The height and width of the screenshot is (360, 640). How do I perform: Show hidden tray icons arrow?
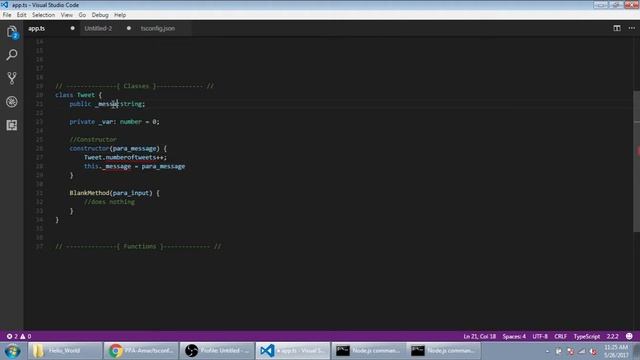[547, 351]
